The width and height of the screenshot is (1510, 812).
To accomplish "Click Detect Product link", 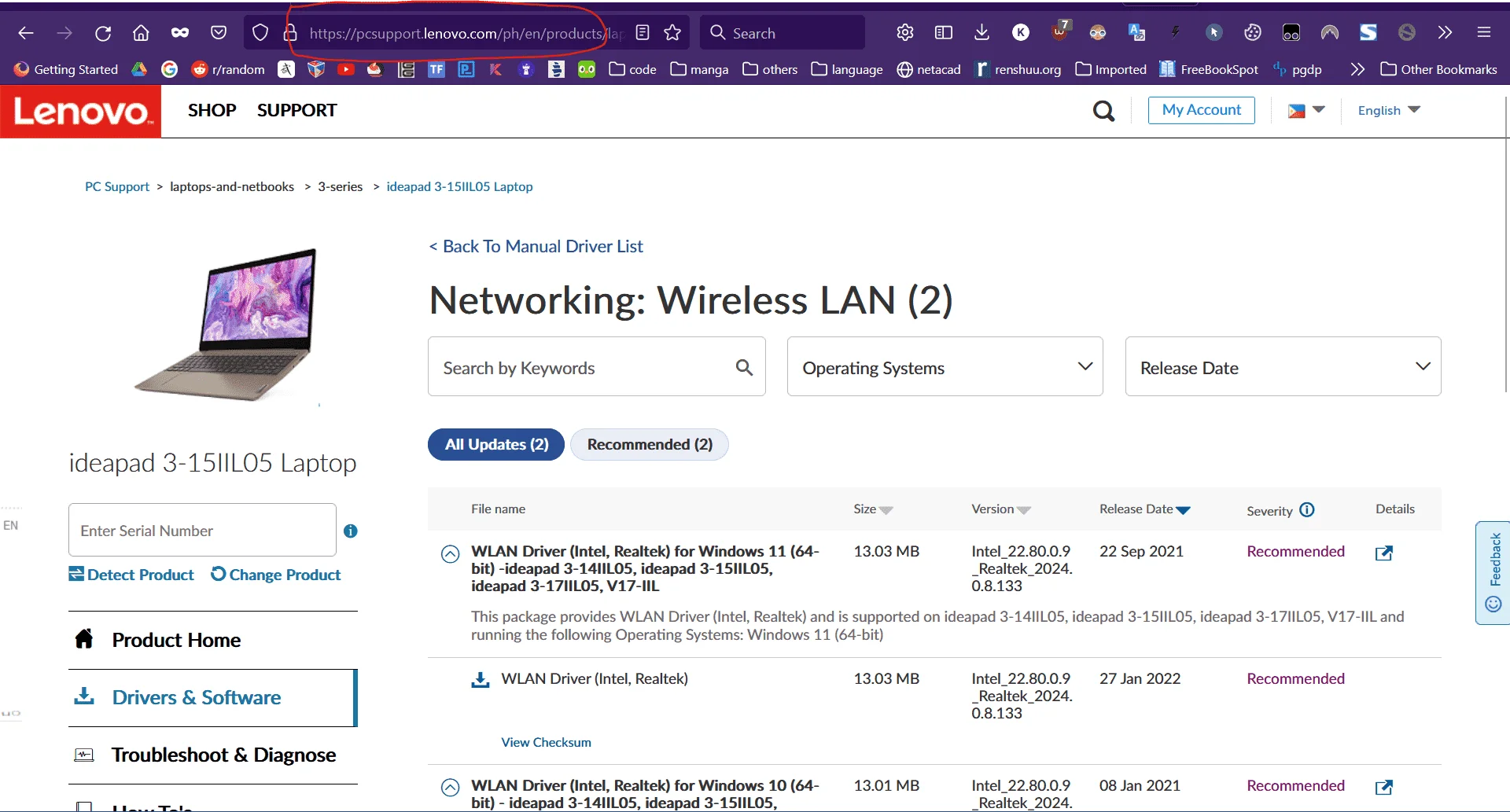I will [x=131, y=575].
